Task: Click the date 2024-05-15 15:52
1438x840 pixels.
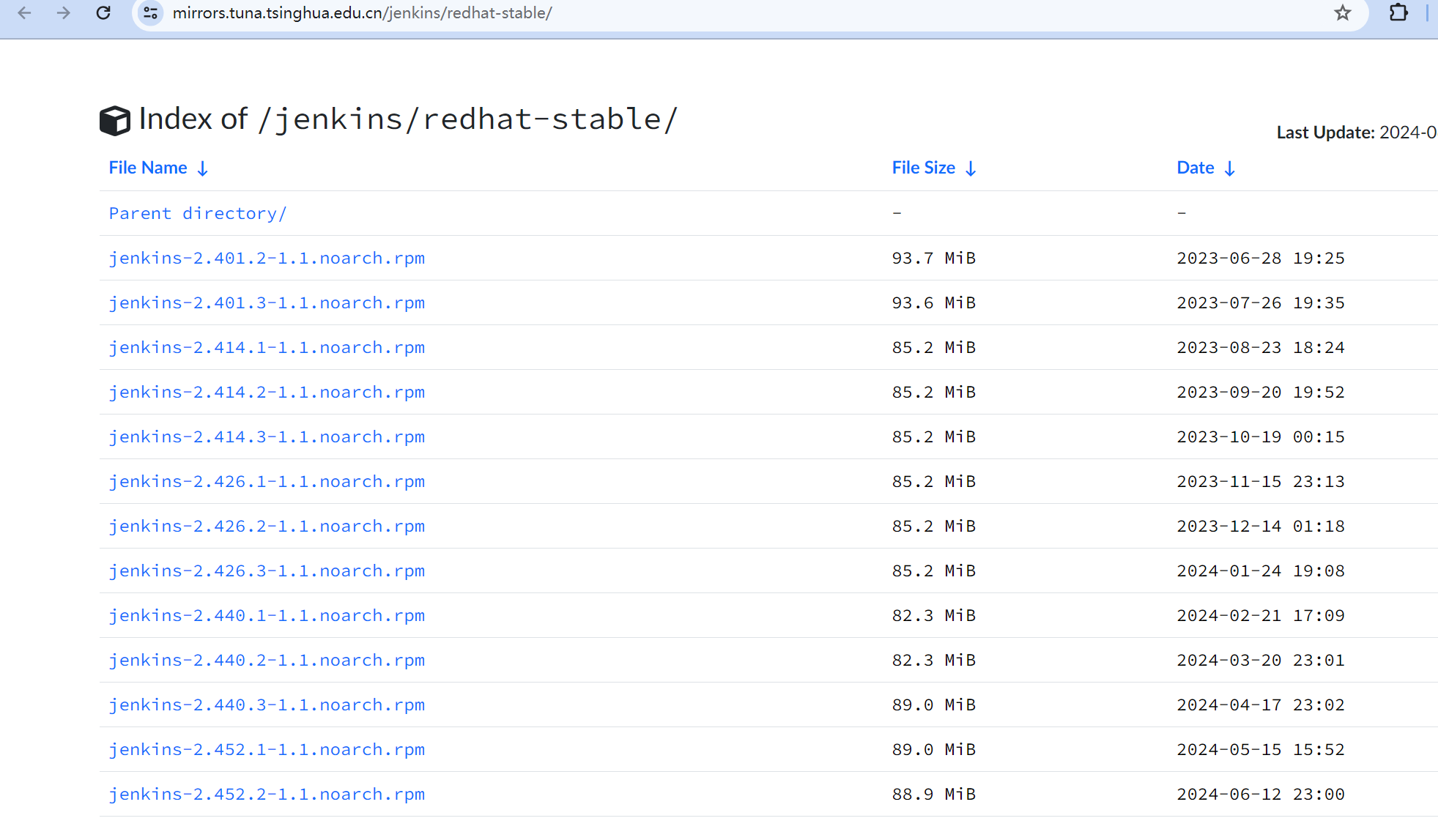Action: 1261,749
